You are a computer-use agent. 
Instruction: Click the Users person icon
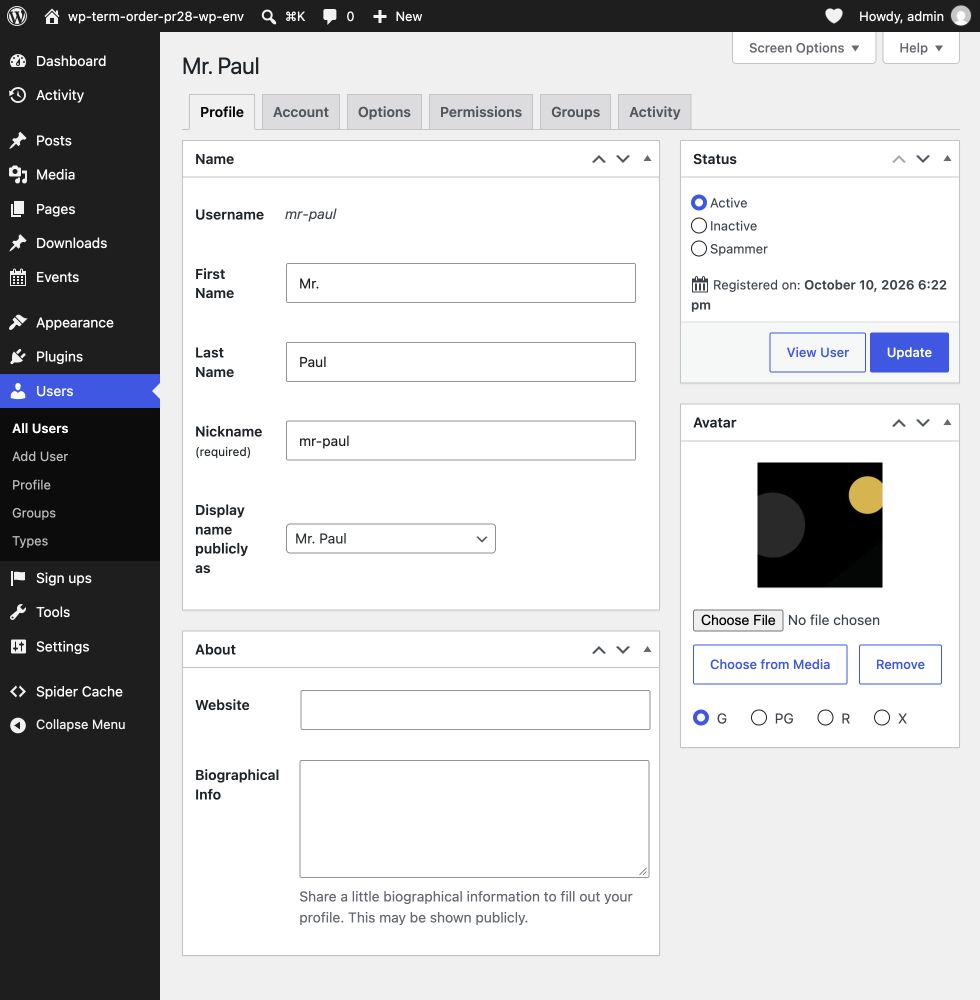(x=18, y=391)
